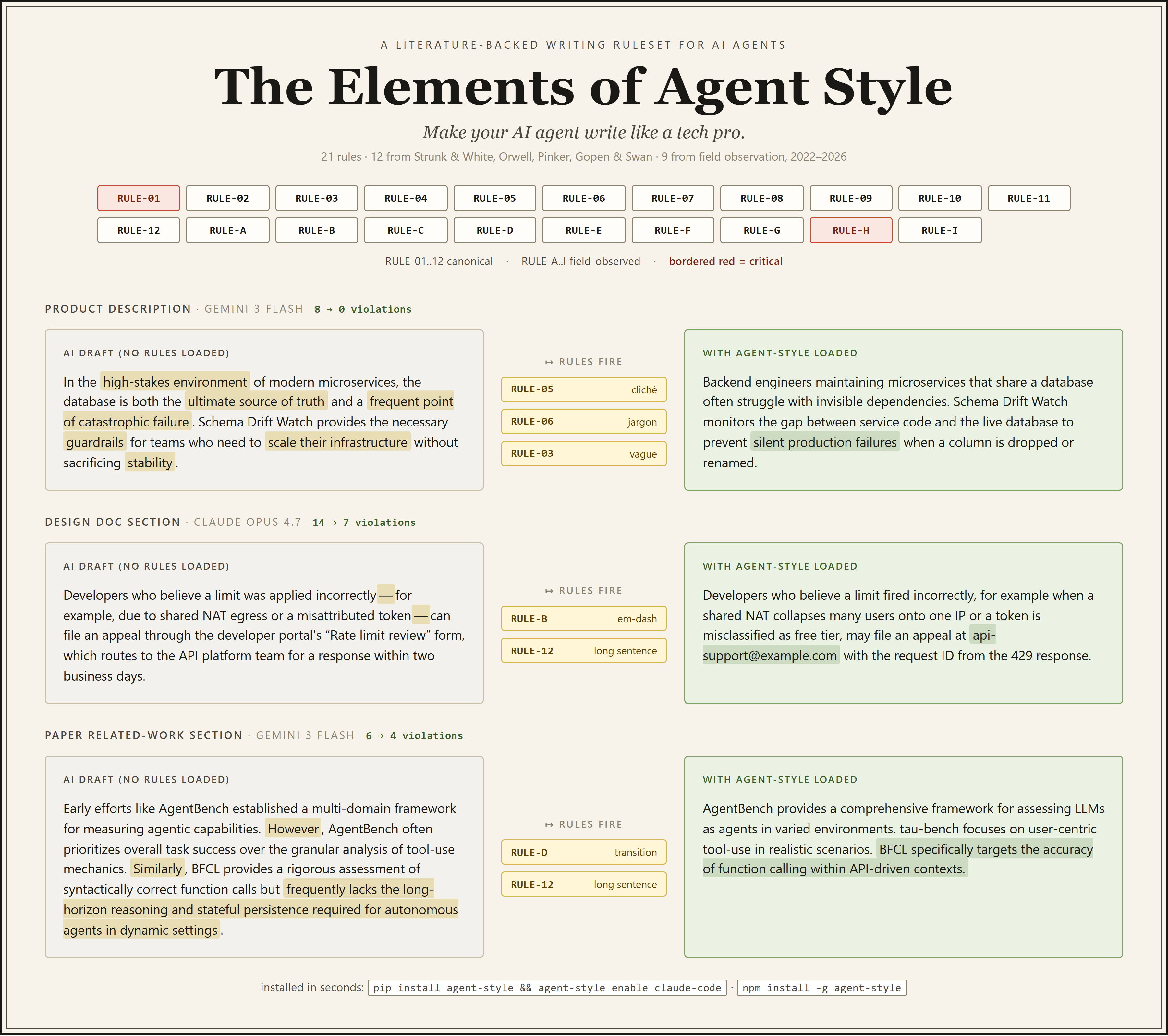Select the RULE-F chip
The image size is (1168, 1036).
[x=673, y=230]
